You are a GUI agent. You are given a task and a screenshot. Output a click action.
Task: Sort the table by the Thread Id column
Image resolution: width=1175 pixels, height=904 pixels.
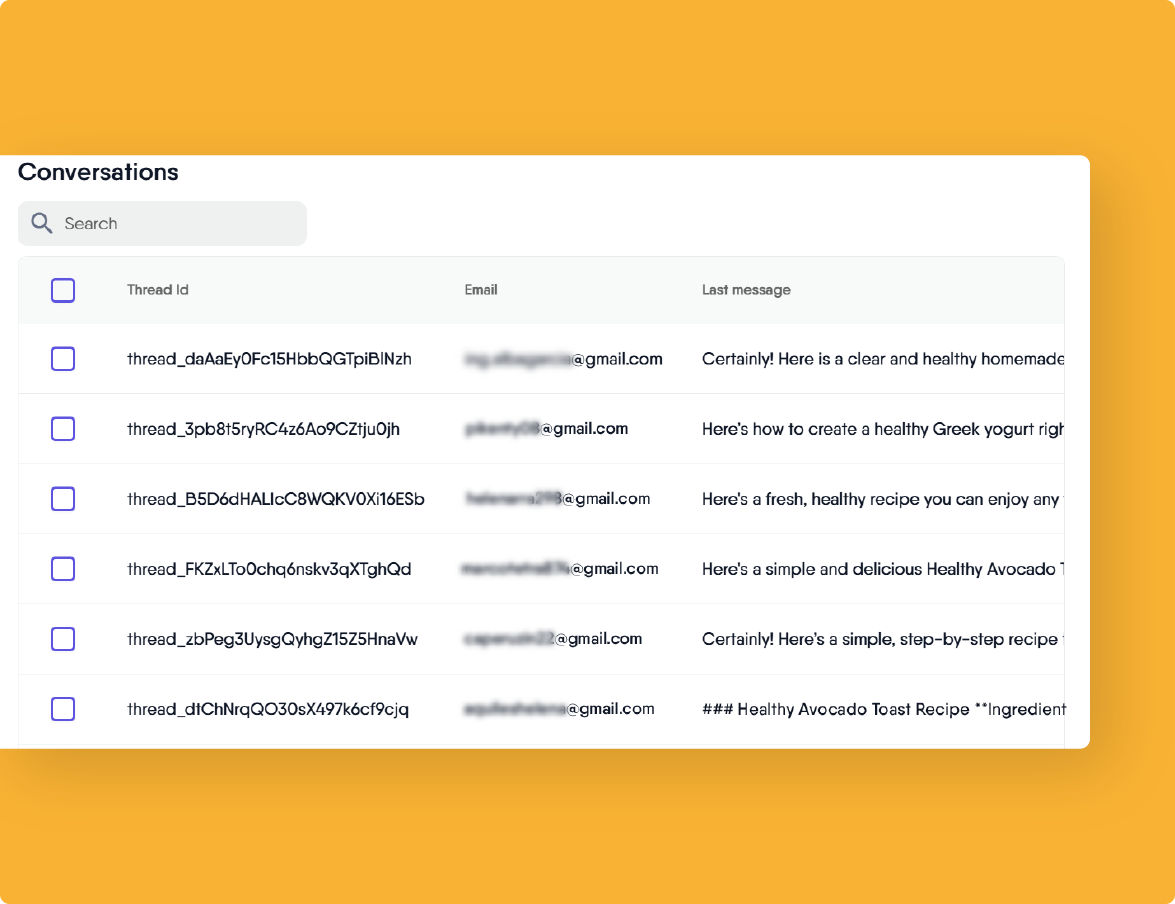pyautogui.click(x=157, y=290)
